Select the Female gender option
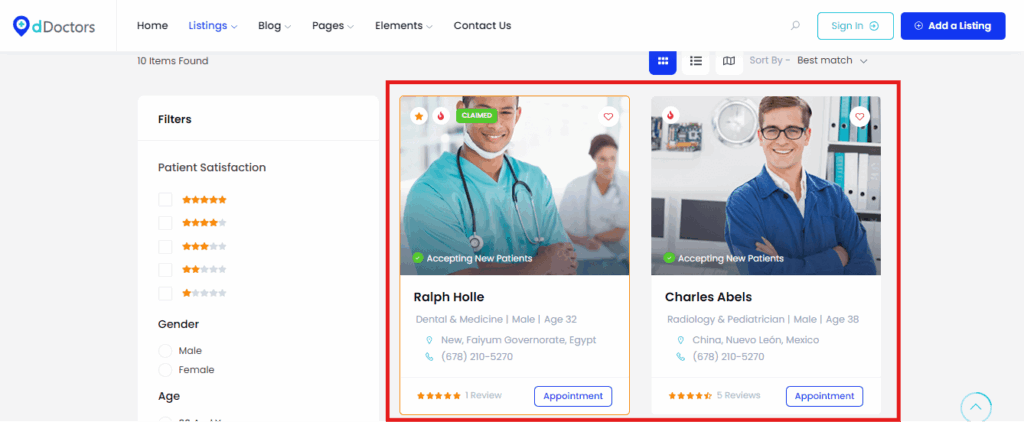1024x422 pixels. [165, 370]
